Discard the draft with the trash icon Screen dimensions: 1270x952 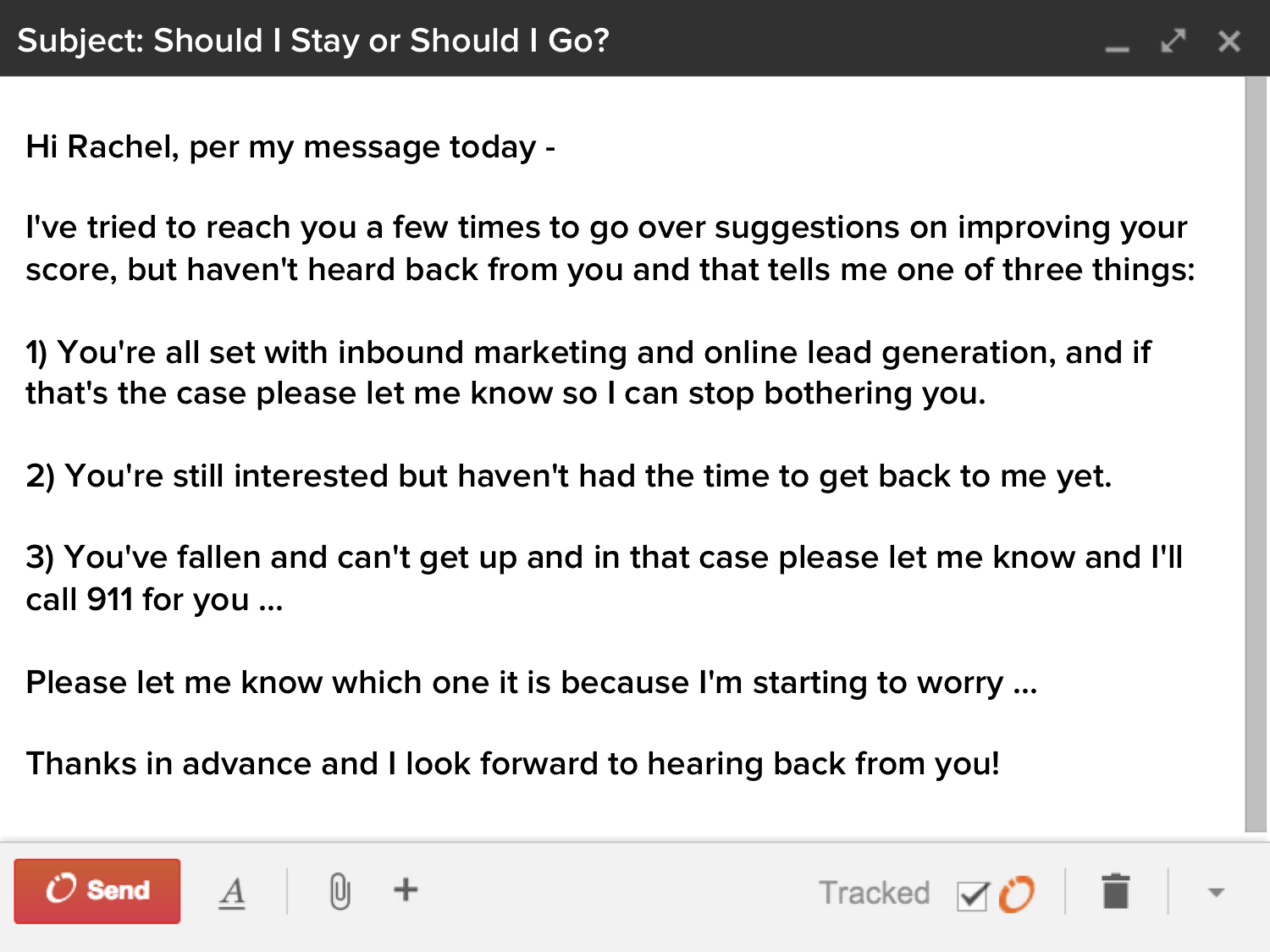1116,891
